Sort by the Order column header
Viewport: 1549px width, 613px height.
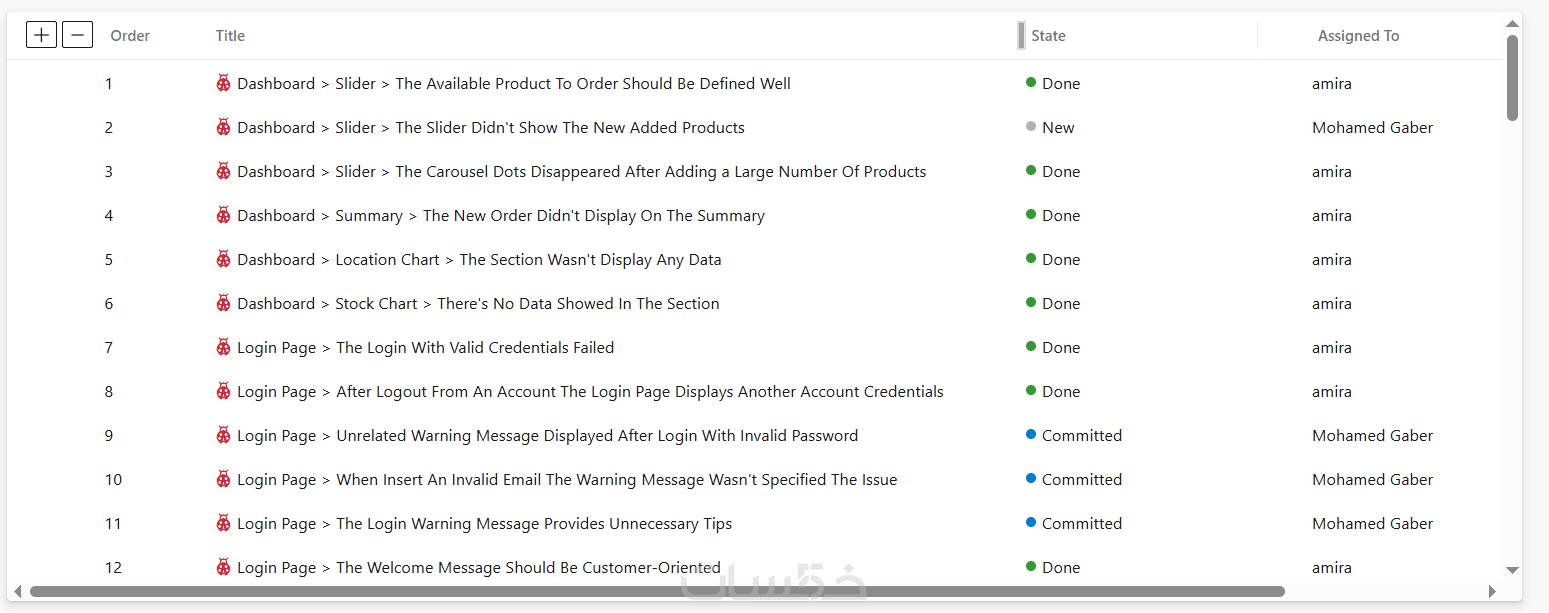(x=130, y=36)
